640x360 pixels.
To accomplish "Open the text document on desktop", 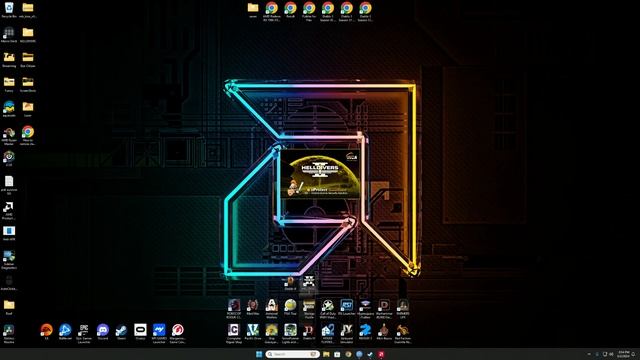I will [9, 185].
